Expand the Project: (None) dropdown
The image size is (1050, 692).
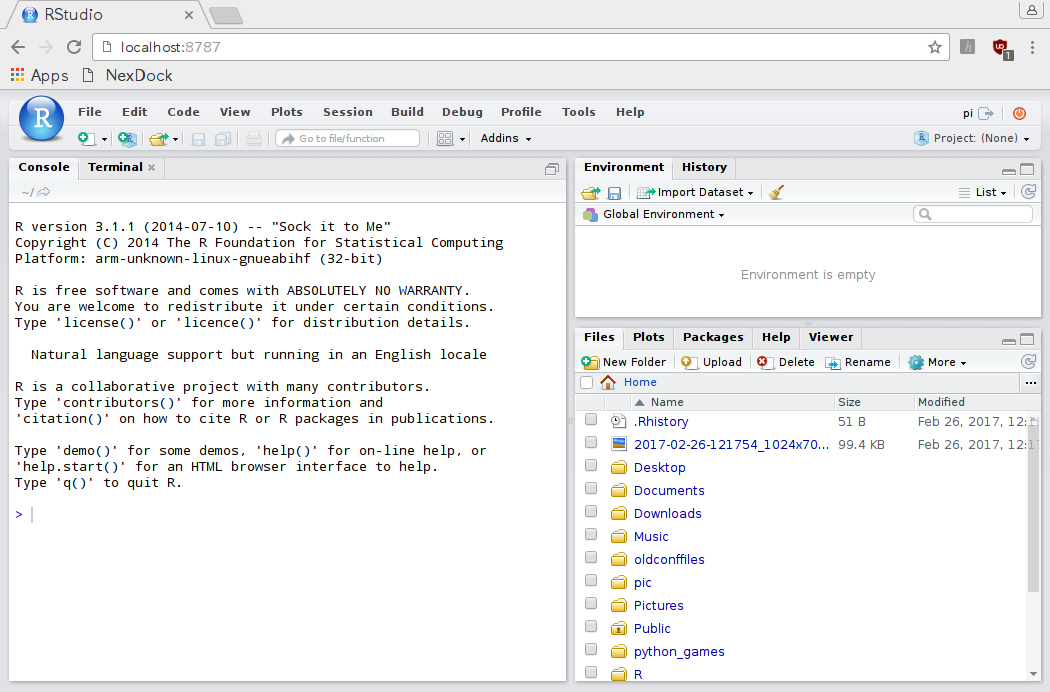click(x=972, y=138)
